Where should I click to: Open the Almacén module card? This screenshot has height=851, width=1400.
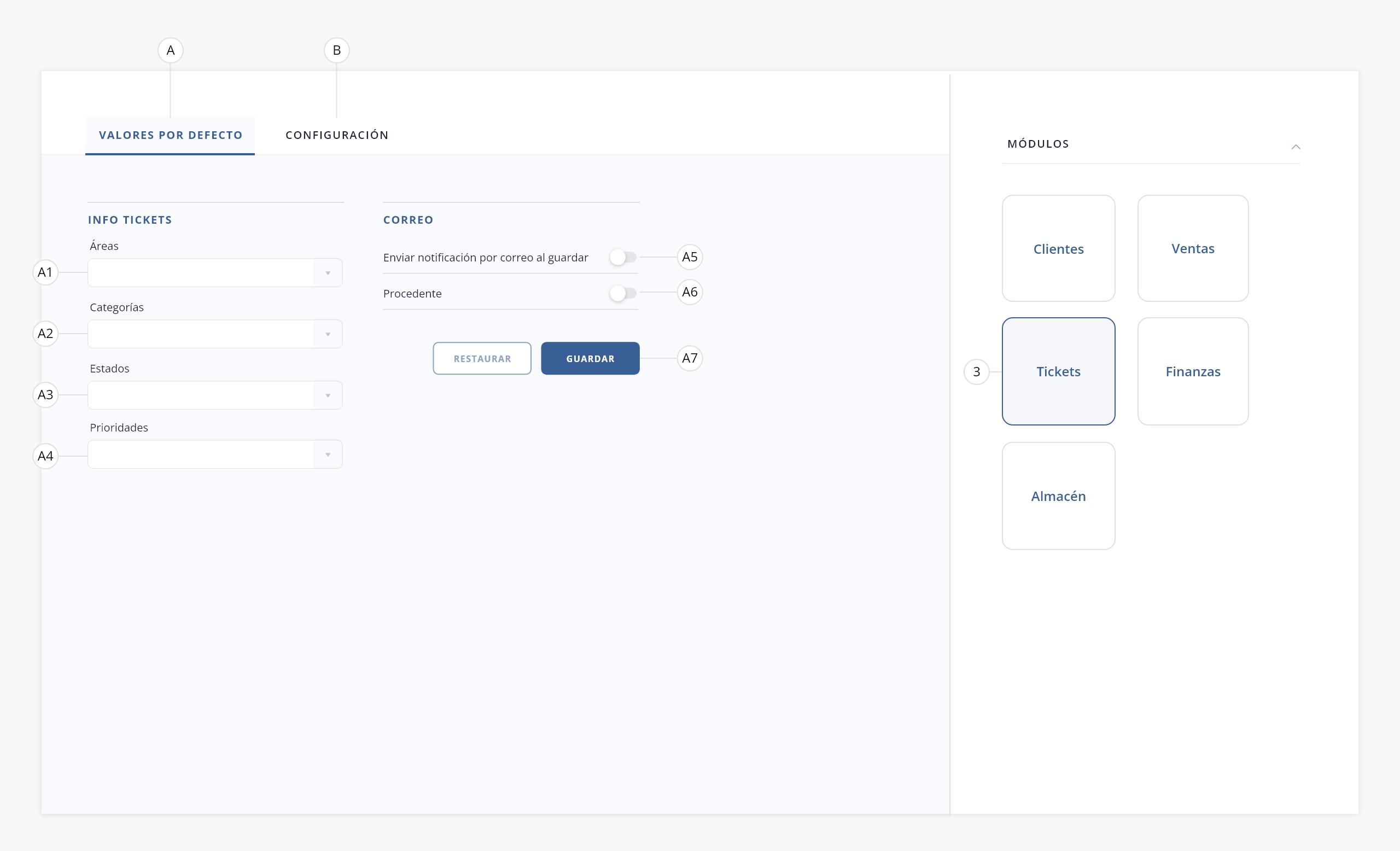click(x=1058, y=496)
